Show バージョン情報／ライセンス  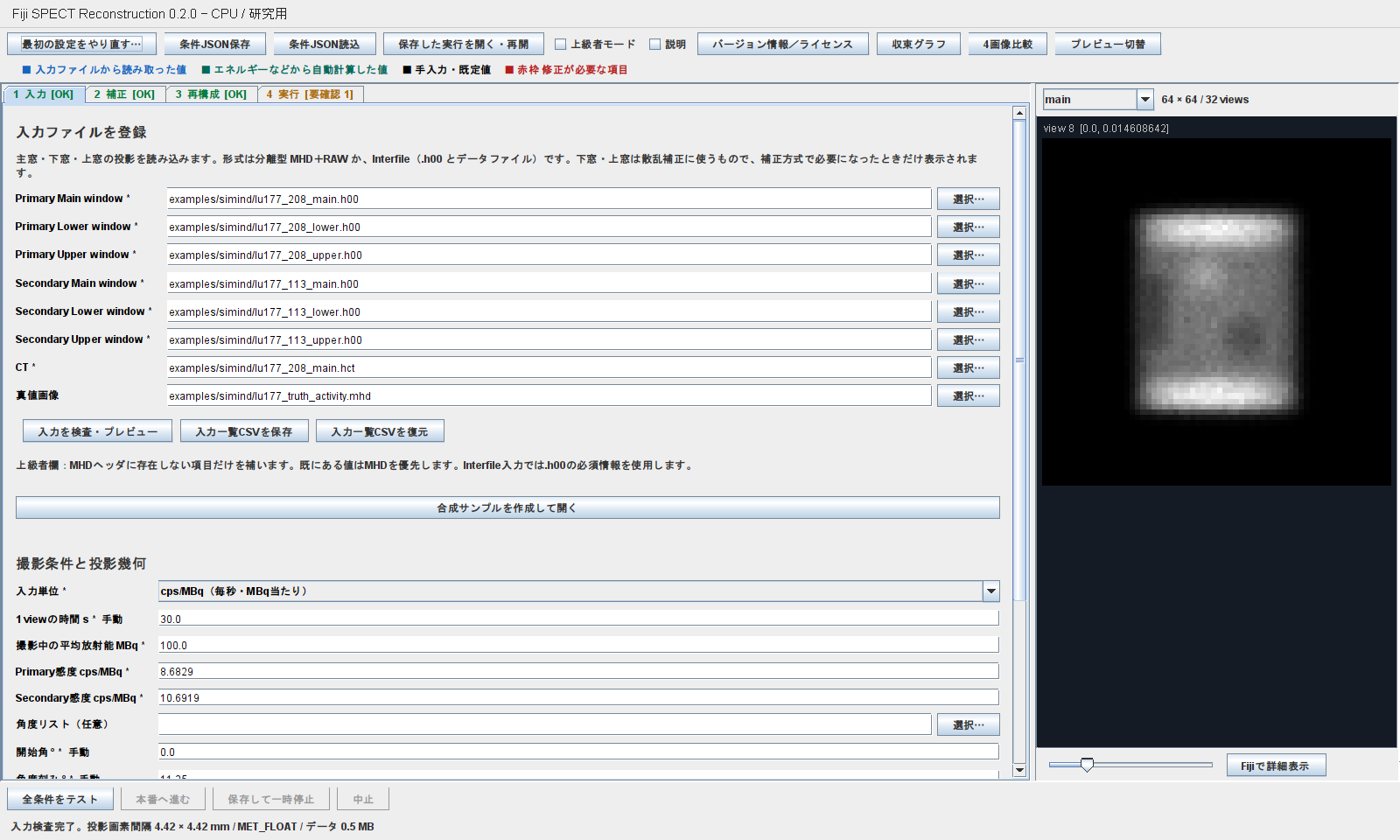[x=782, y=44]
